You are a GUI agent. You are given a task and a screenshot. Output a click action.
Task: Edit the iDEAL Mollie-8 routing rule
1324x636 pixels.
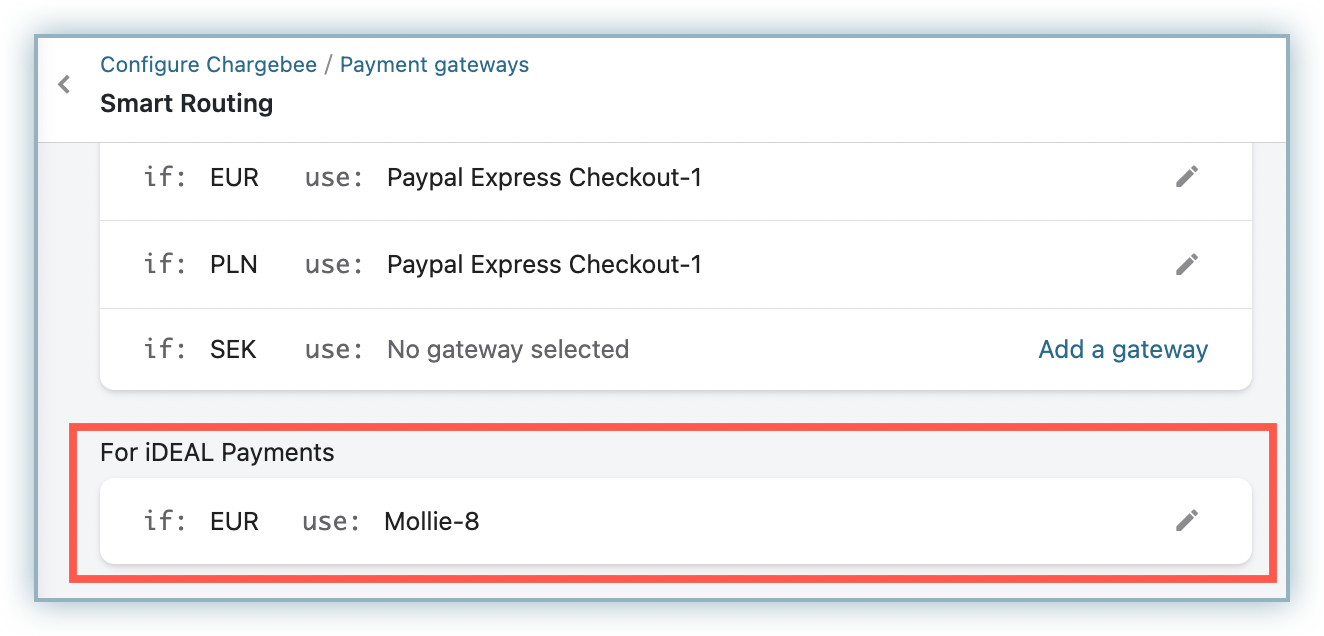[x=1186, y=520]
